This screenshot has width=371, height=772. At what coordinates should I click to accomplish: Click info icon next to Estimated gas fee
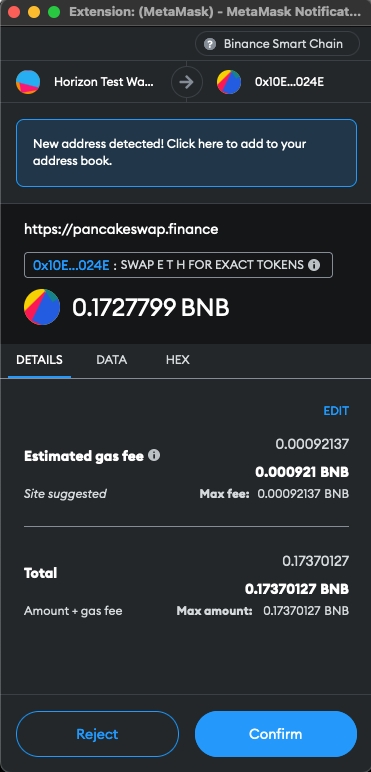pos(154,455)
